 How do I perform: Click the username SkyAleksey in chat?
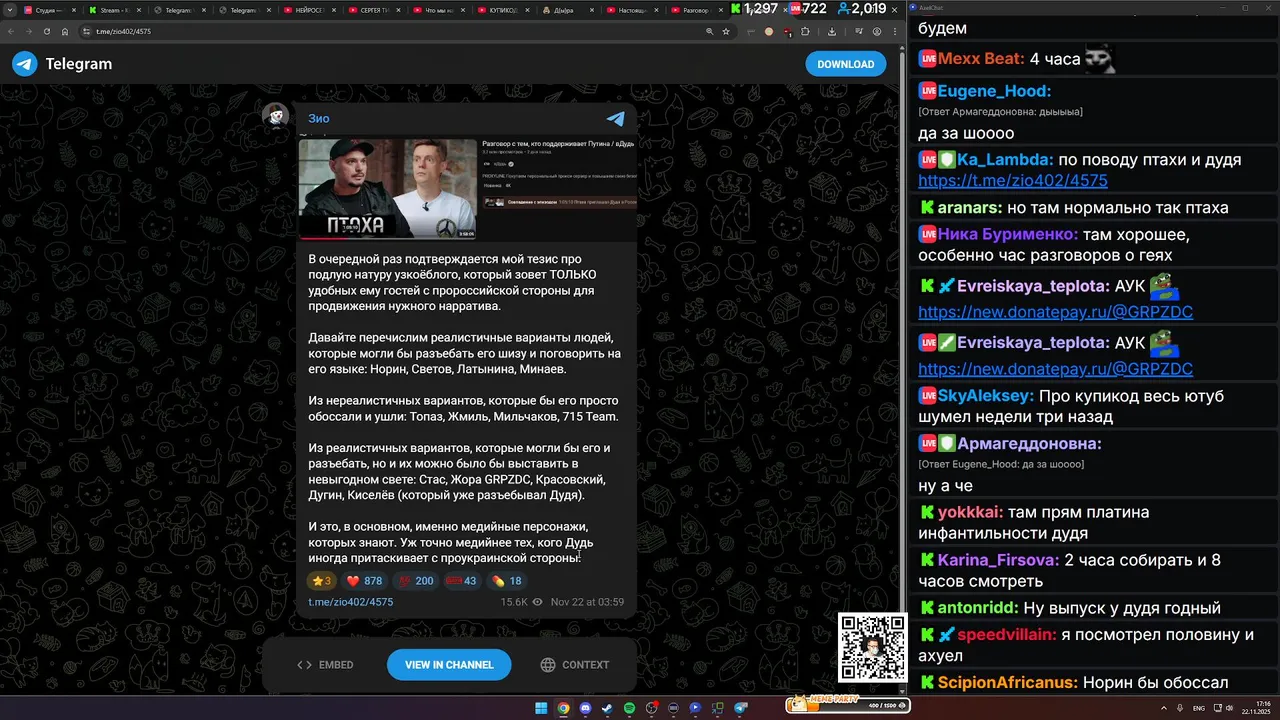point(986,396)
